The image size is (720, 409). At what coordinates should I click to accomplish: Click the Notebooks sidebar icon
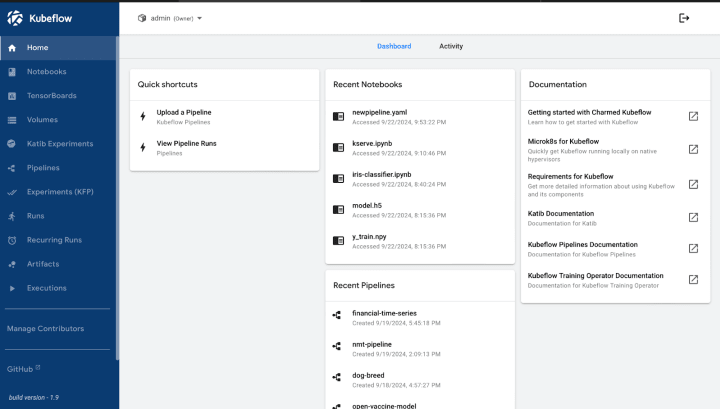(12, 72)
